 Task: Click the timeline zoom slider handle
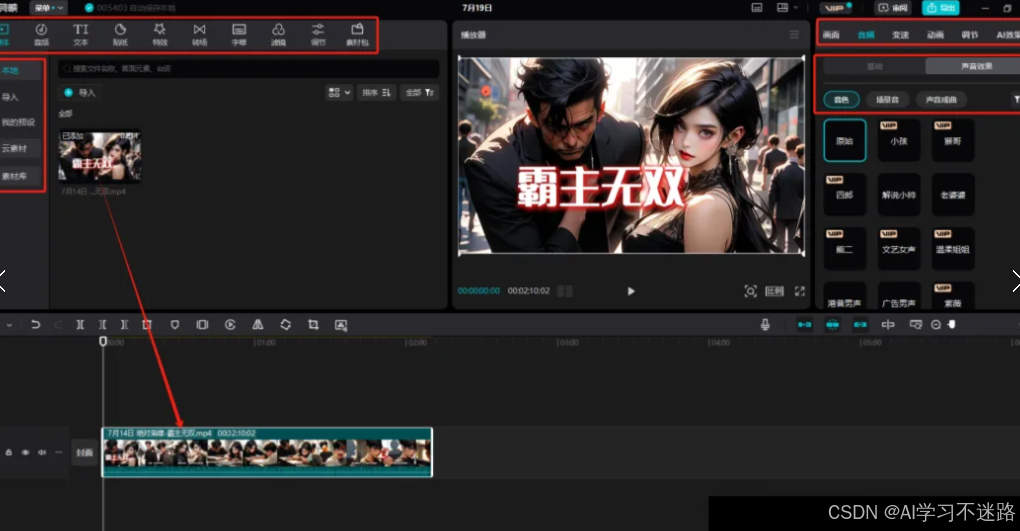click(952, 324)
